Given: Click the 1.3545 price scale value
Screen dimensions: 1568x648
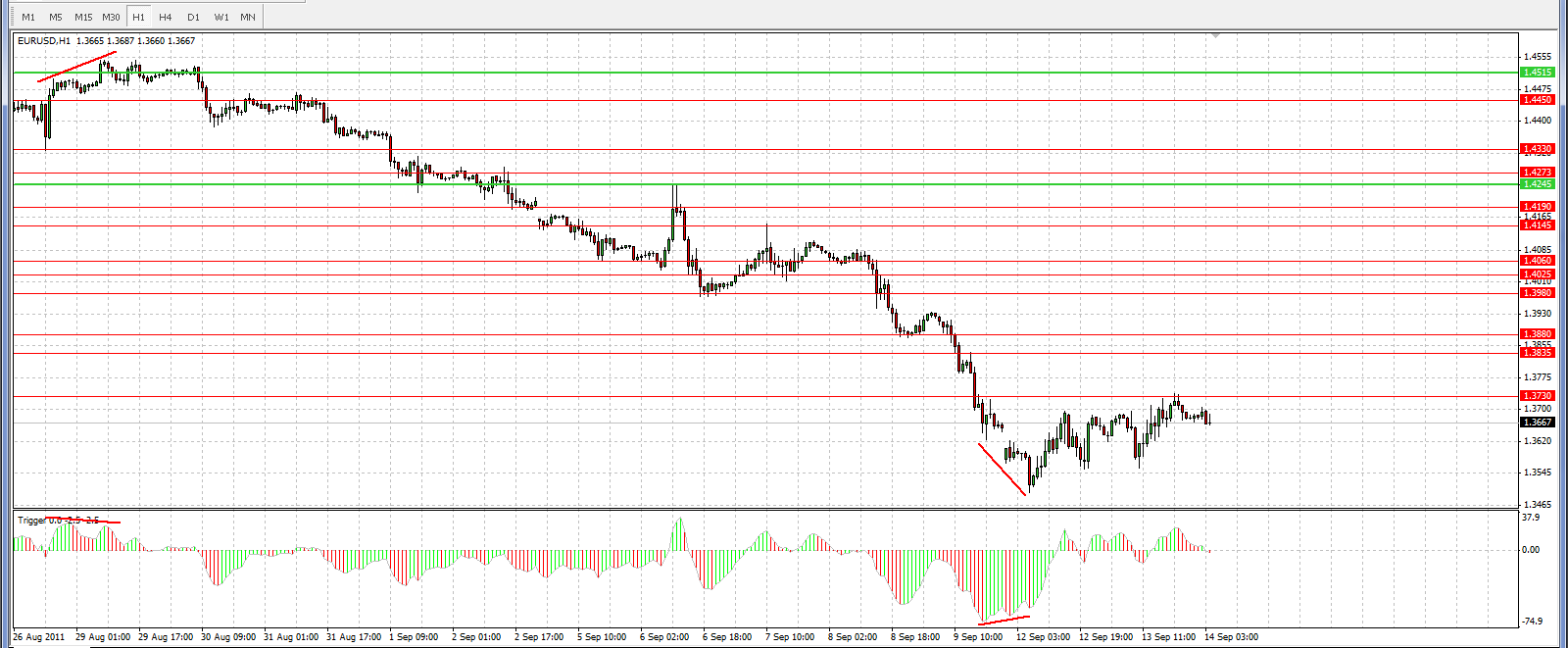Looking at the screenshot, I should [1538, 473].
